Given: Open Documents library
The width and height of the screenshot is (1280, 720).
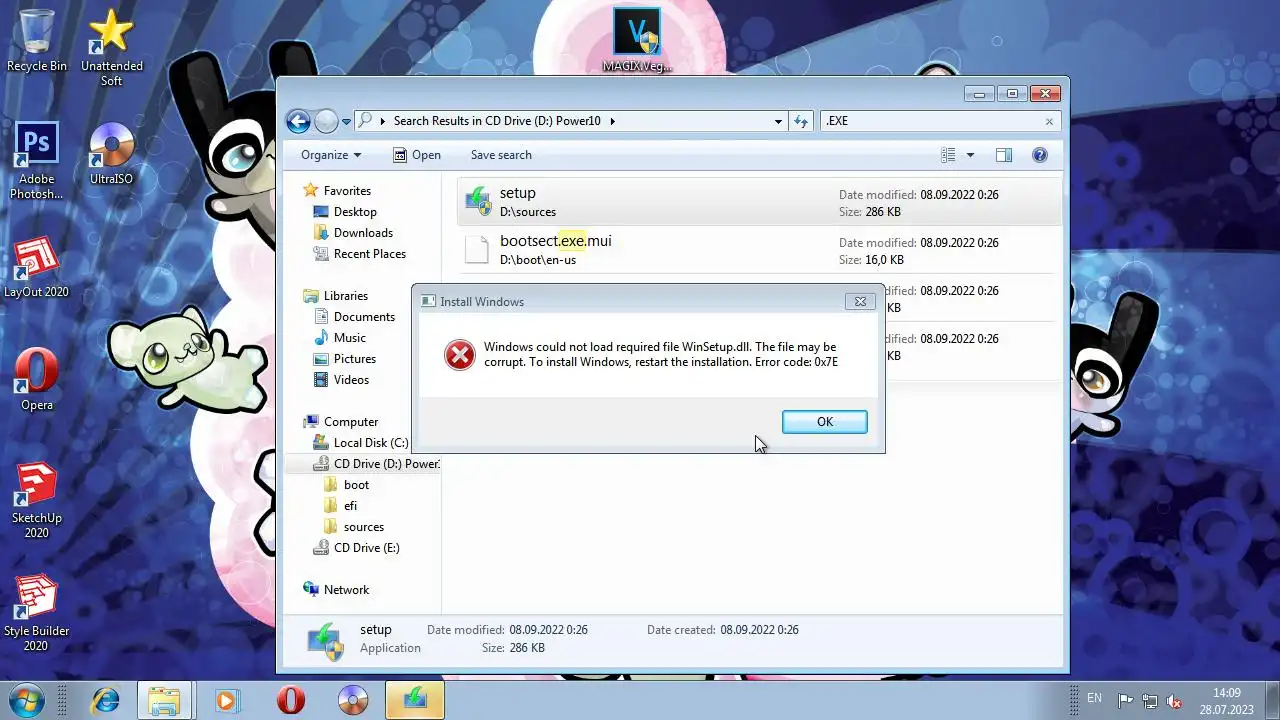Looking at the screenshot, I should tap(364, 317).
